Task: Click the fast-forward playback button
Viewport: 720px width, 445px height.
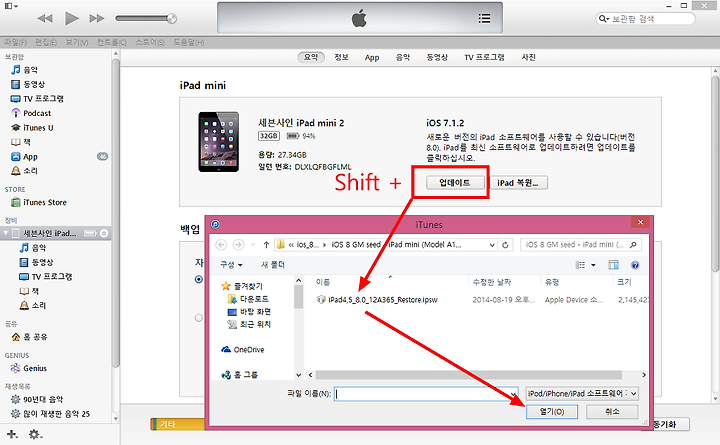Action: (x=97, y=18)
